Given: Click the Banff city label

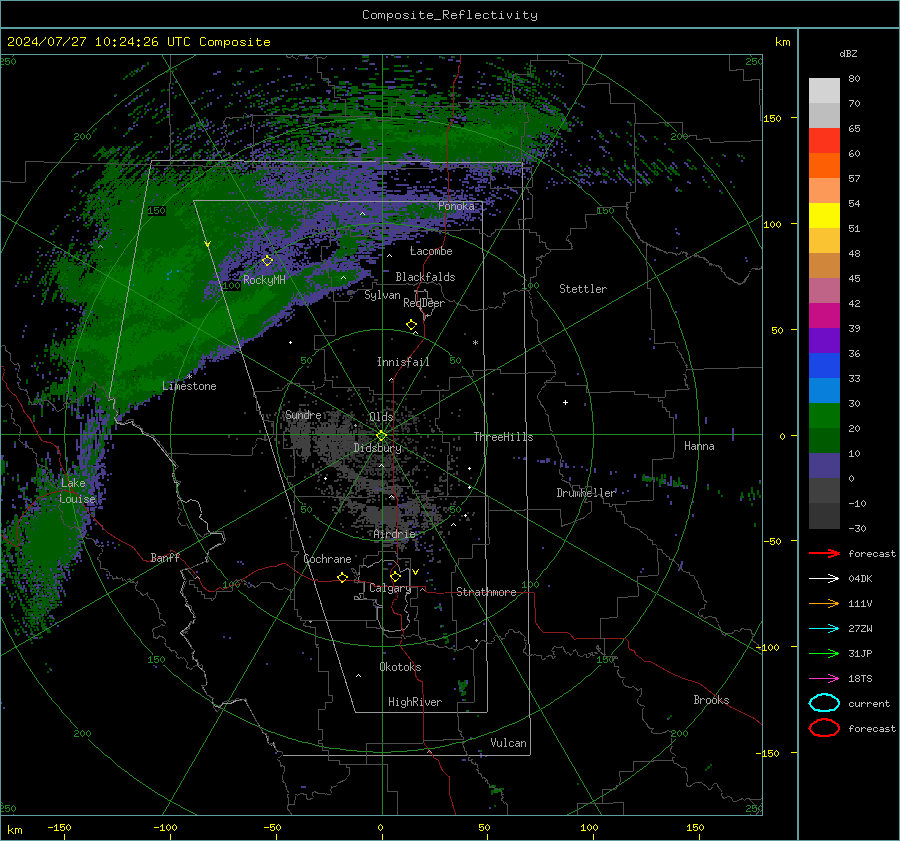Looking at the screenshot, I should tap(165, 558).
